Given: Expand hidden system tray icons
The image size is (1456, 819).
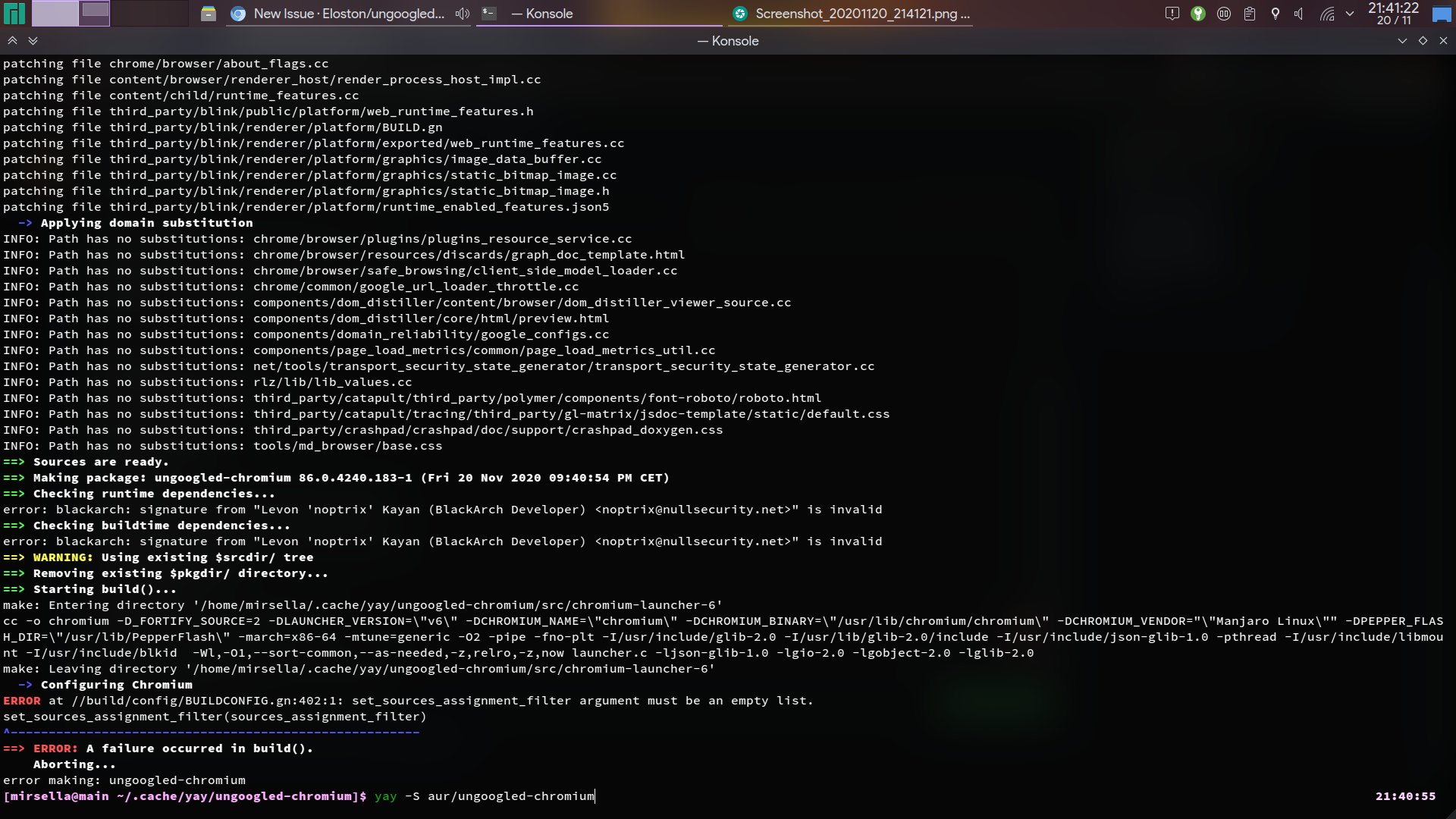Looking at the screenshot, I should pyautogui.click(x=1350, y=14).
